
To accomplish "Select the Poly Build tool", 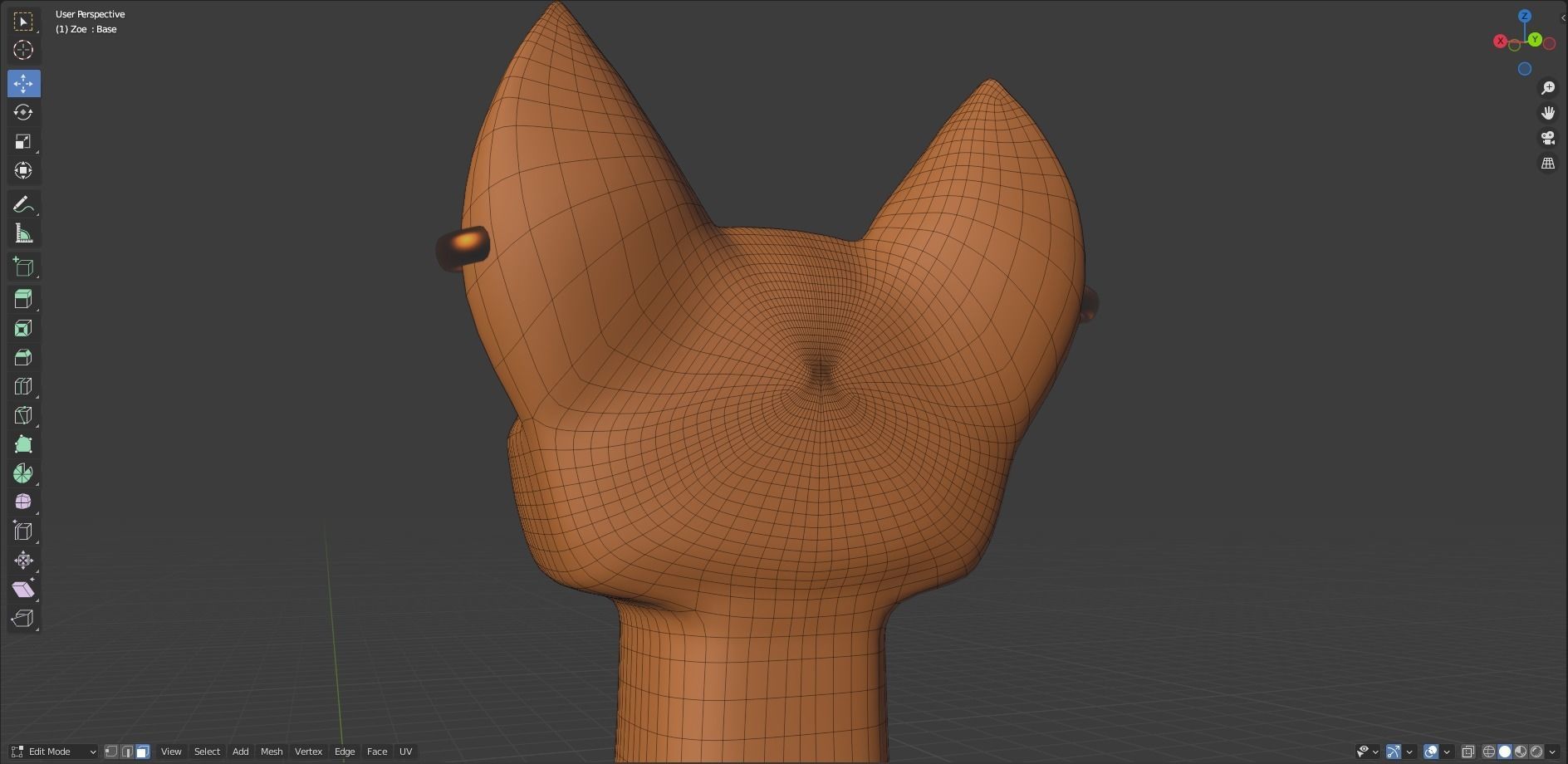I will [x=23, y=444].
